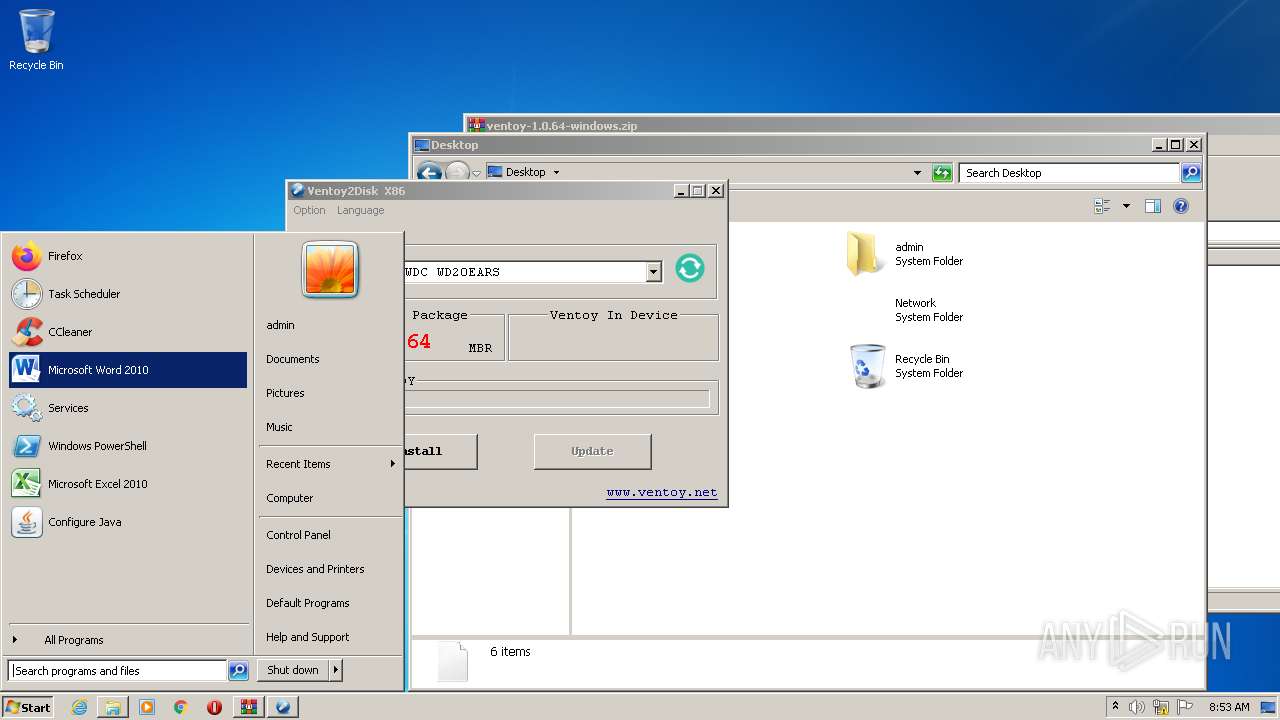This screenshot has height=720, width=1280.
Task: Open Configure Java from the Start menu
Action: click(128, 522)
